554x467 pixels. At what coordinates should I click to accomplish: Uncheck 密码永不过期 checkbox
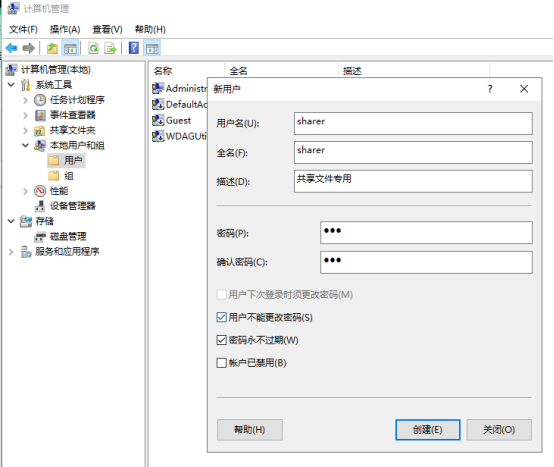221,340
